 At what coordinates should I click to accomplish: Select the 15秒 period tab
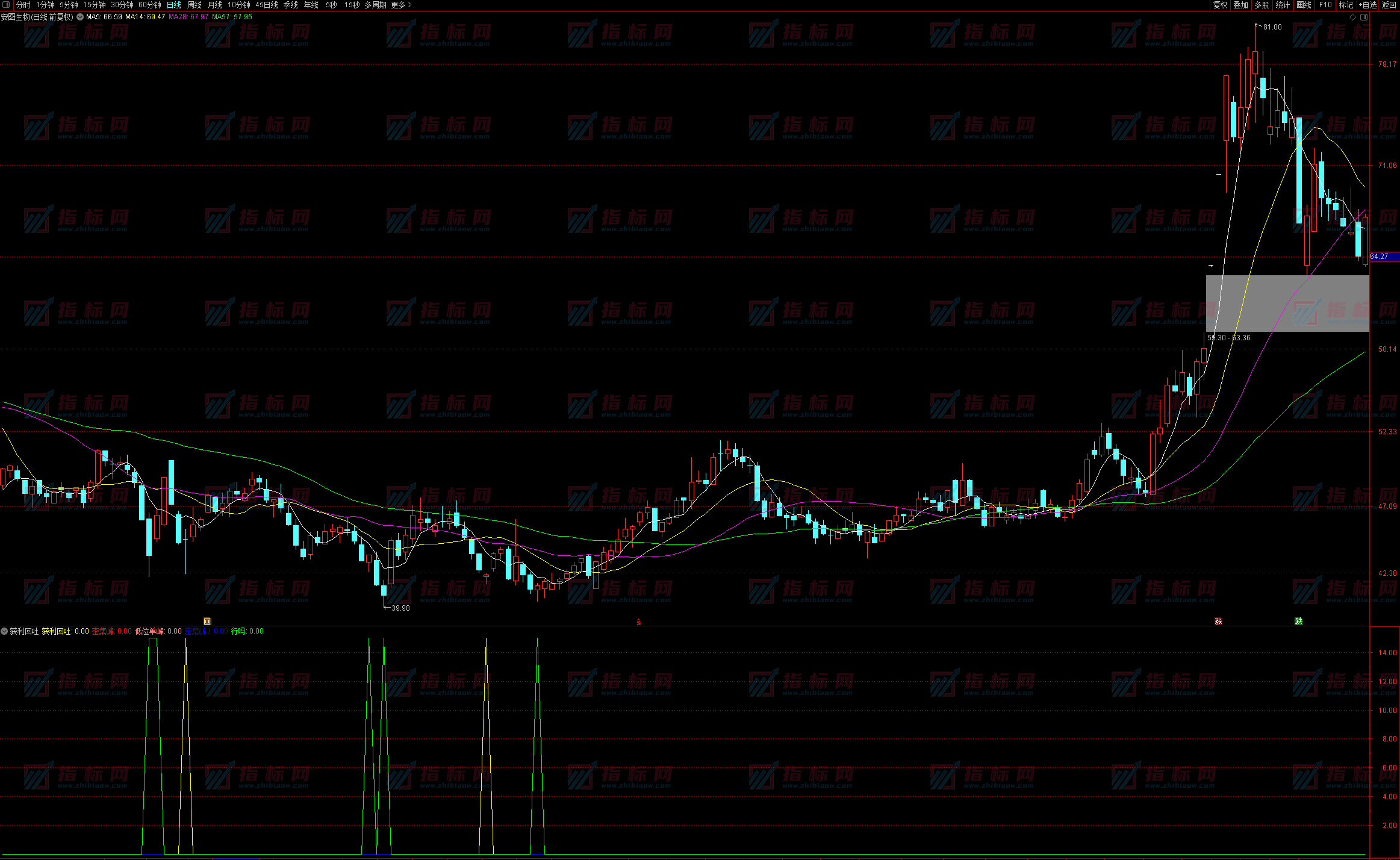click(352, 5)
